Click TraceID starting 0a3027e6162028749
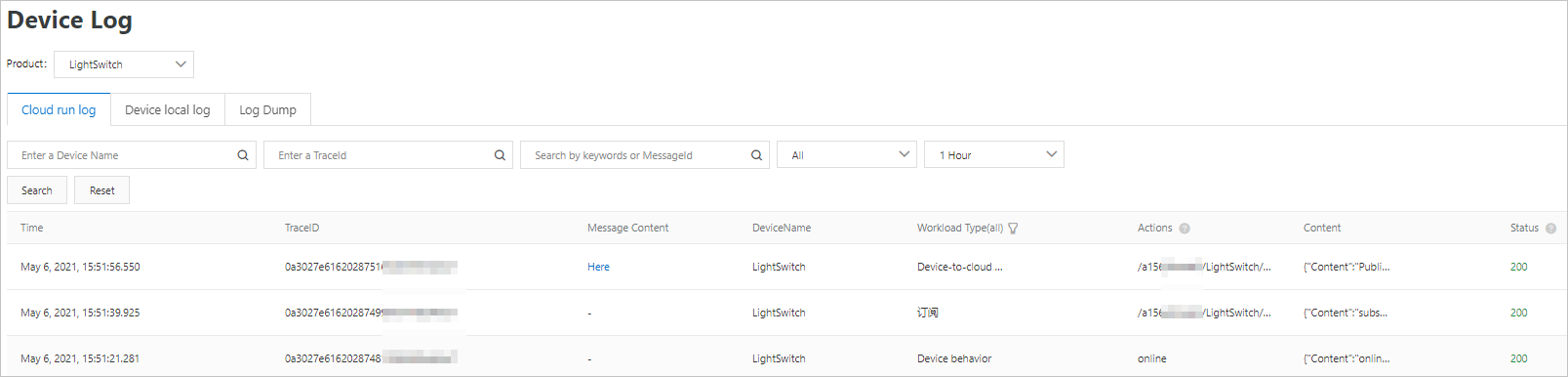The height and width of the screenshot is (377, 1568). [x=371, y=313]
